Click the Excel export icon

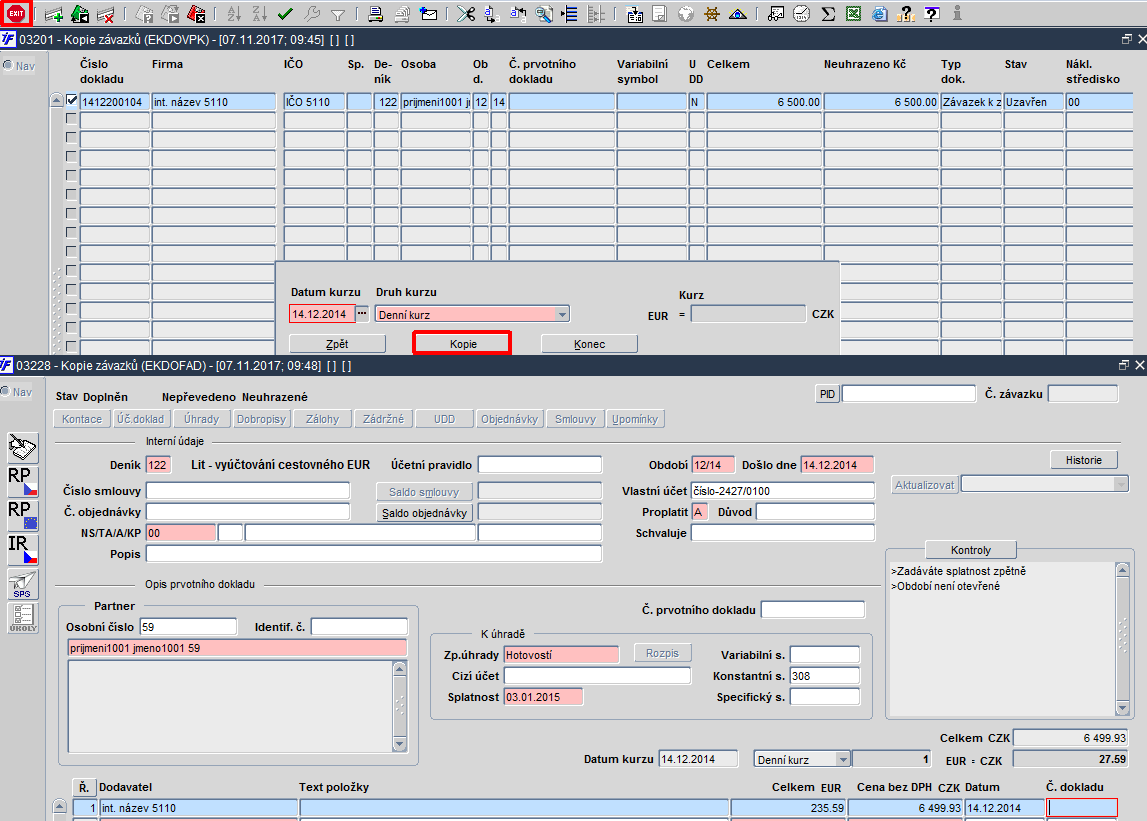[x=854, y=13]
